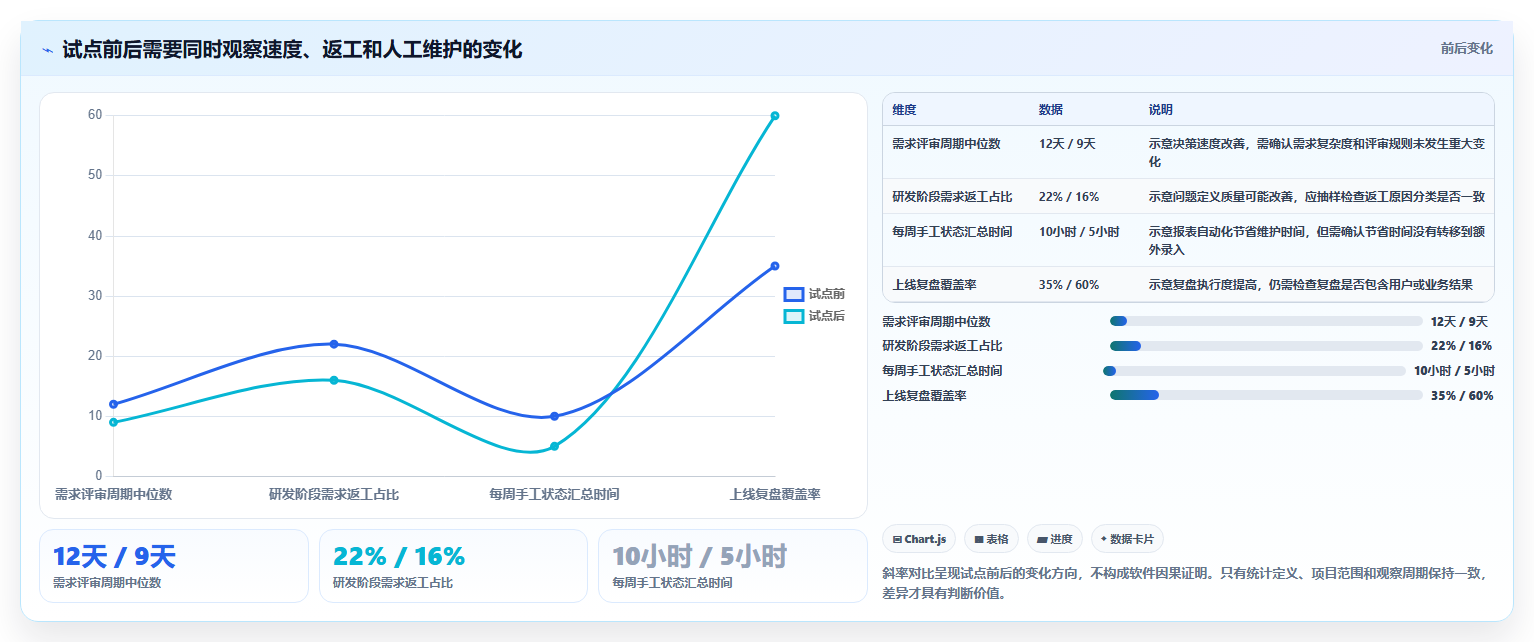Screen dimensions: 1534x642
Task: Click the 研发阶段需求返工占比 progress bar
Action: [1266, 346]
